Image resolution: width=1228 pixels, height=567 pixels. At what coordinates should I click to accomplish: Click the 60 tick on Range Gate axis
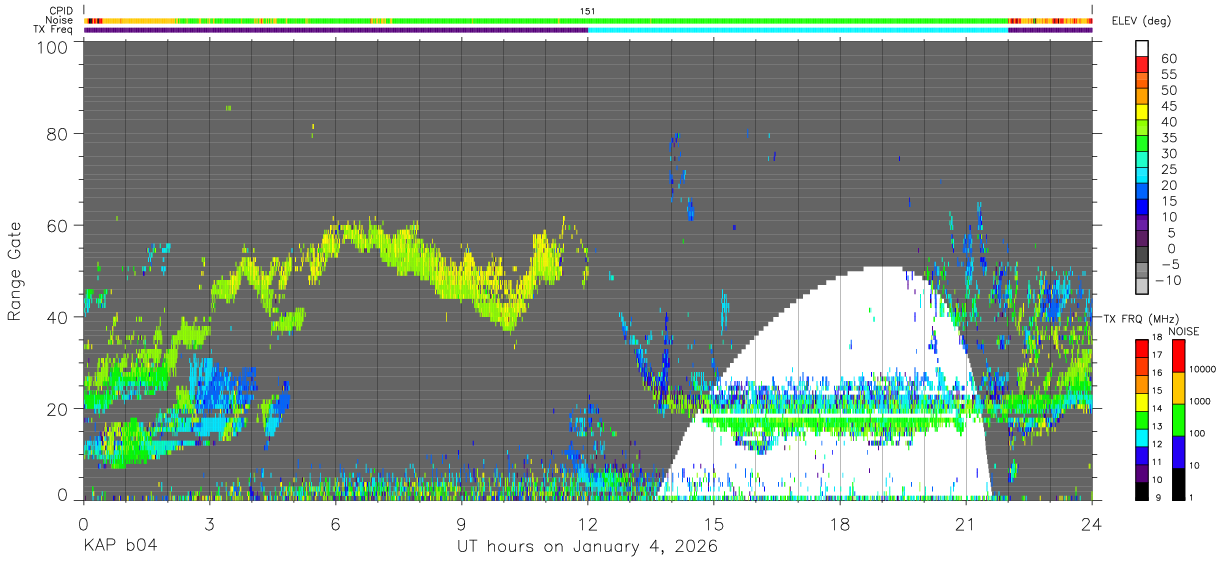(59, 225)
